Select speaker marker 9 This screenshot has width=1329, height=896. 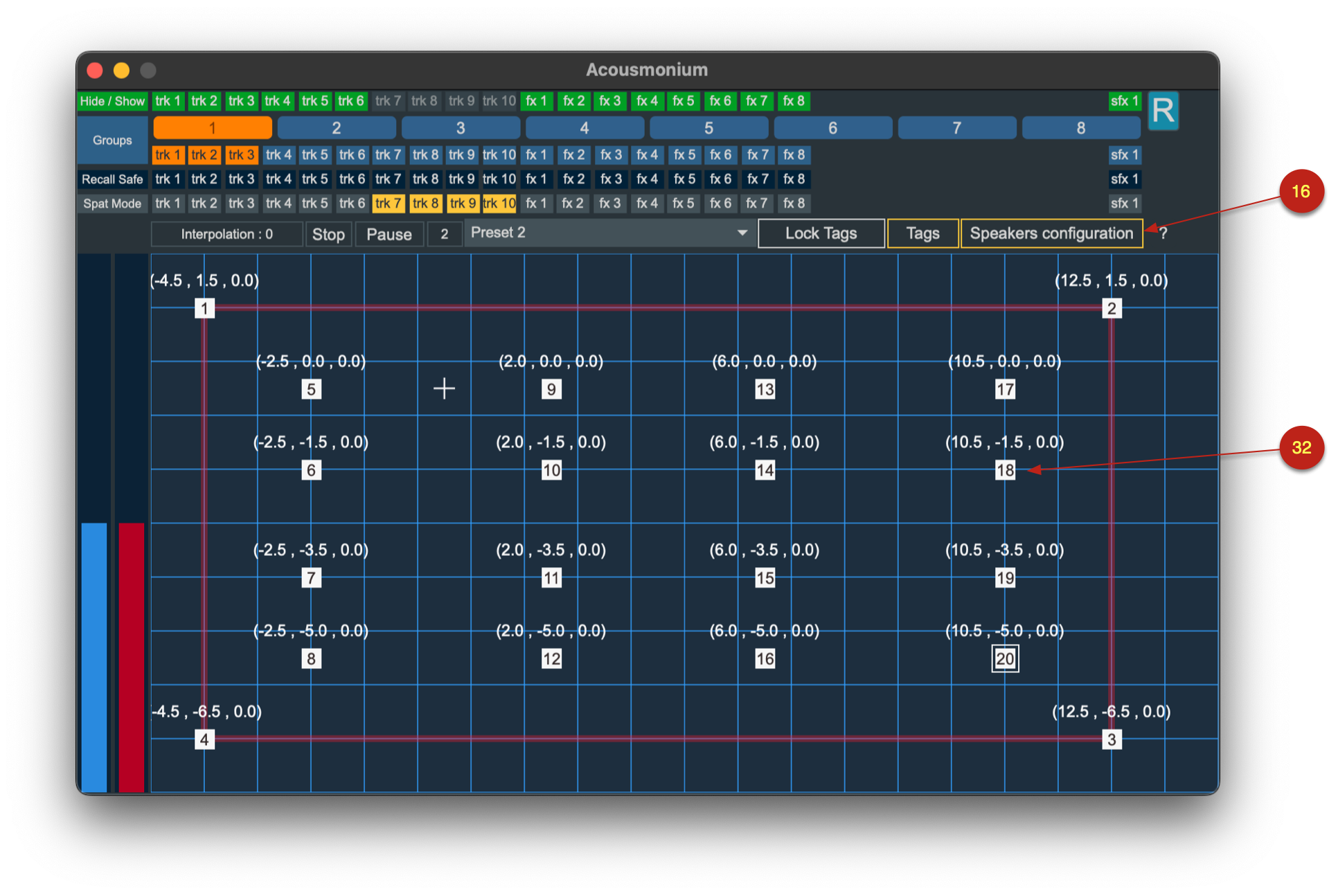point(551,389)
